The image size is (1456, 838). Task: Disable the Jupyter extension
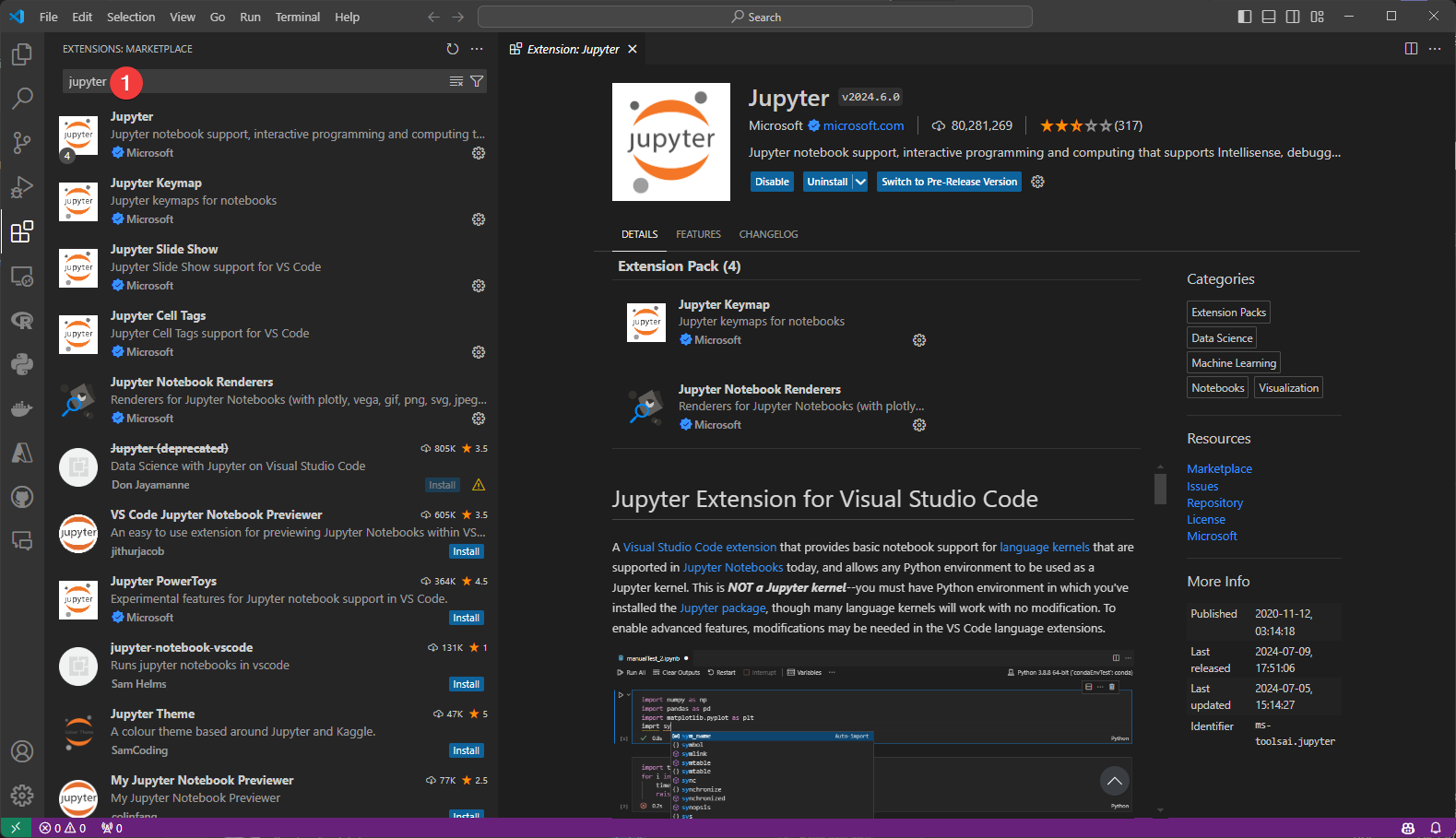click(x=772, y=182)
